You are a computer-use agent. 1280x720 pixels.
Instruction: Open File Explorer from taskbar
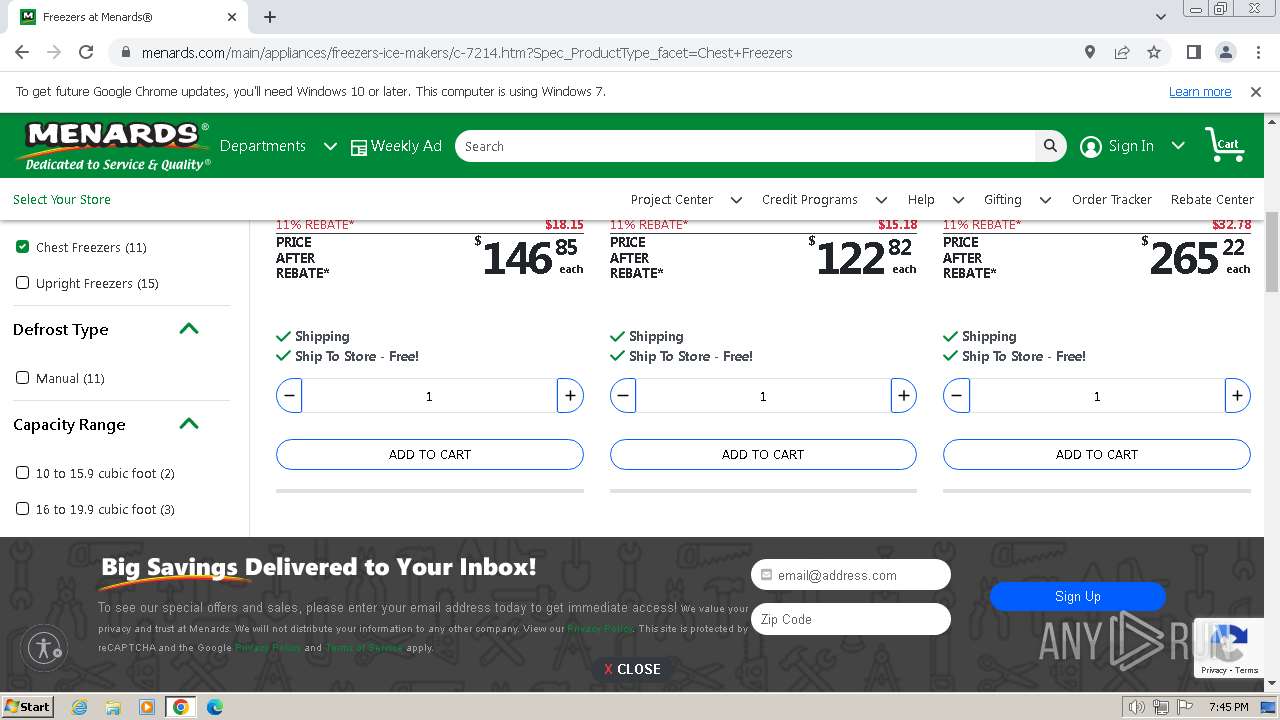pos(113,707)
